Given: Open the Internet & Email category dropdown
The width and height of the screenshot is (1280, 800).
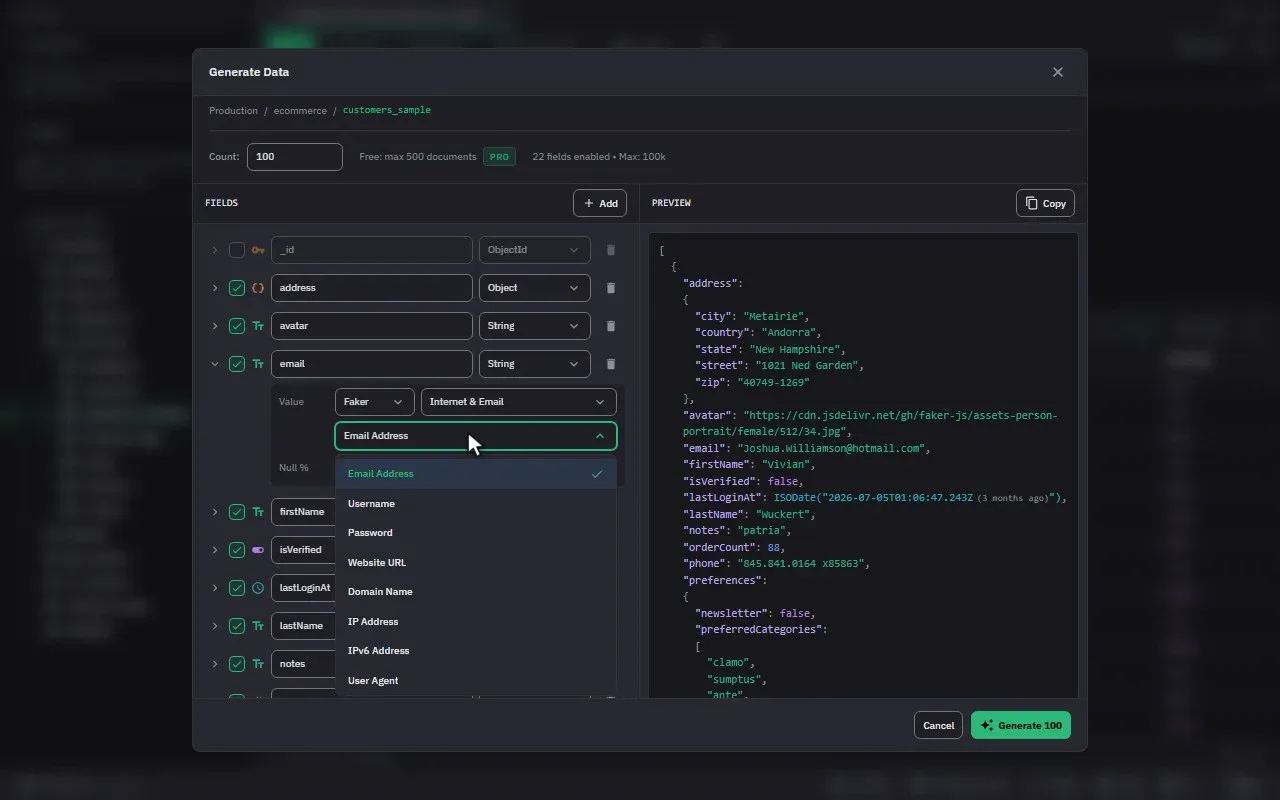Looking at the screenshot, I should pyautogui.click(x=519, y=402).
